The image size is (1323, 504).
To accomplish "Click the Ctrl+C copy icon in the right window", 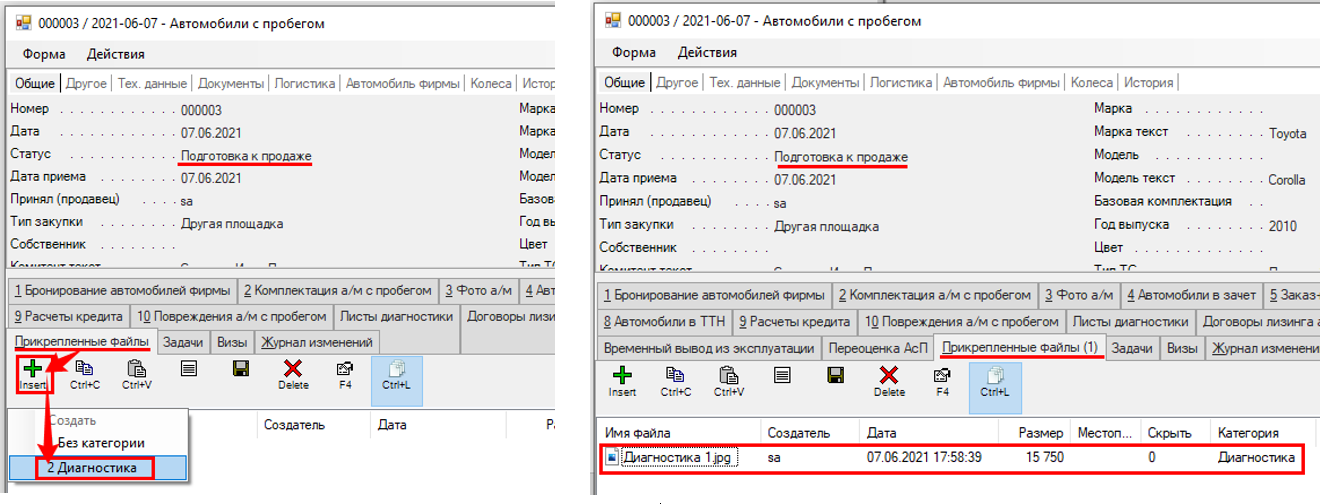I will coord(675,375).
